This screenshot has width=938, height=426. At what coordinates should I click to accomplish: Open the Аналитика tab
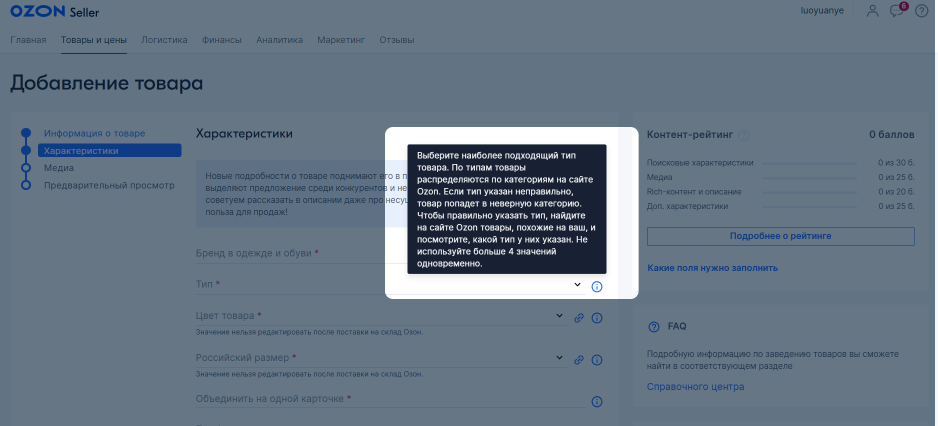pyautogui.click(x=279, y=40)
